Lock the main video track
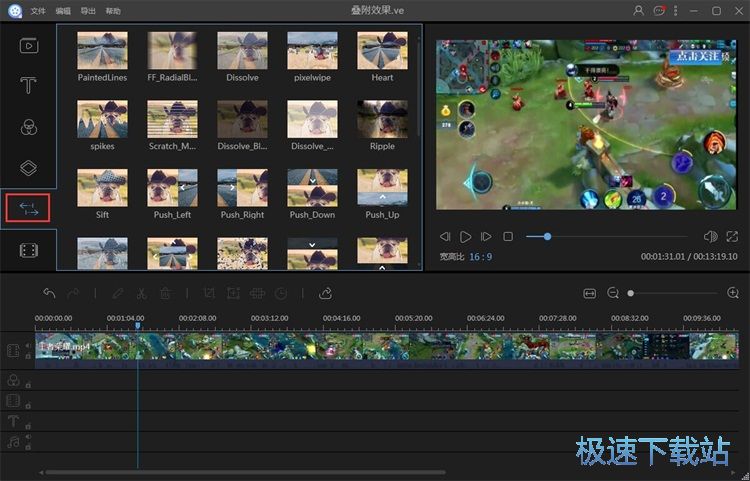Screen dimensions: 750x481 click(x=28, y=356)
